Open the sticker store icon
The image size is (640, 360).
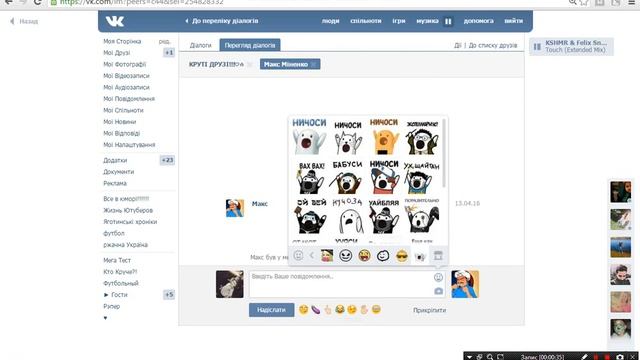[x=438, y=256]
